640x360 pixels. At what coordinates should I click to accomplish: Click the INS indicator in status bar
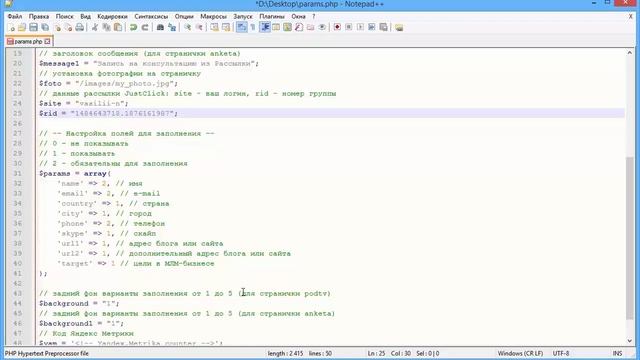coord(617,353)
